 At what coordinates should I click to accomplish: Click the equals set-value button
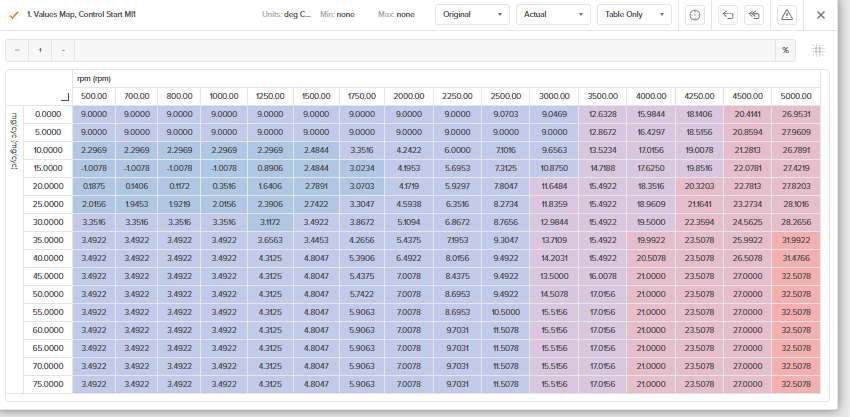17,50
